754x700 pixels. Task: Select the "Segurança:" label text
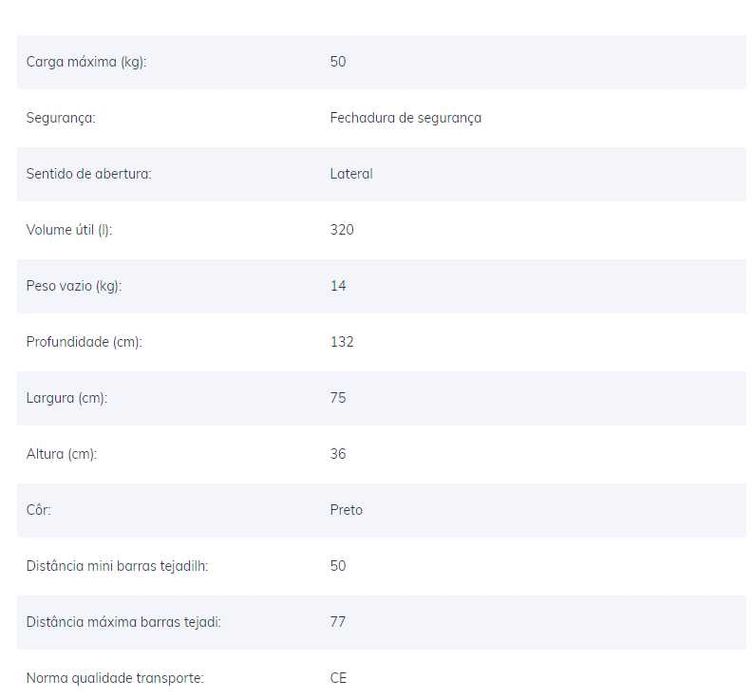pyautogui.click(x=61, y=118)
